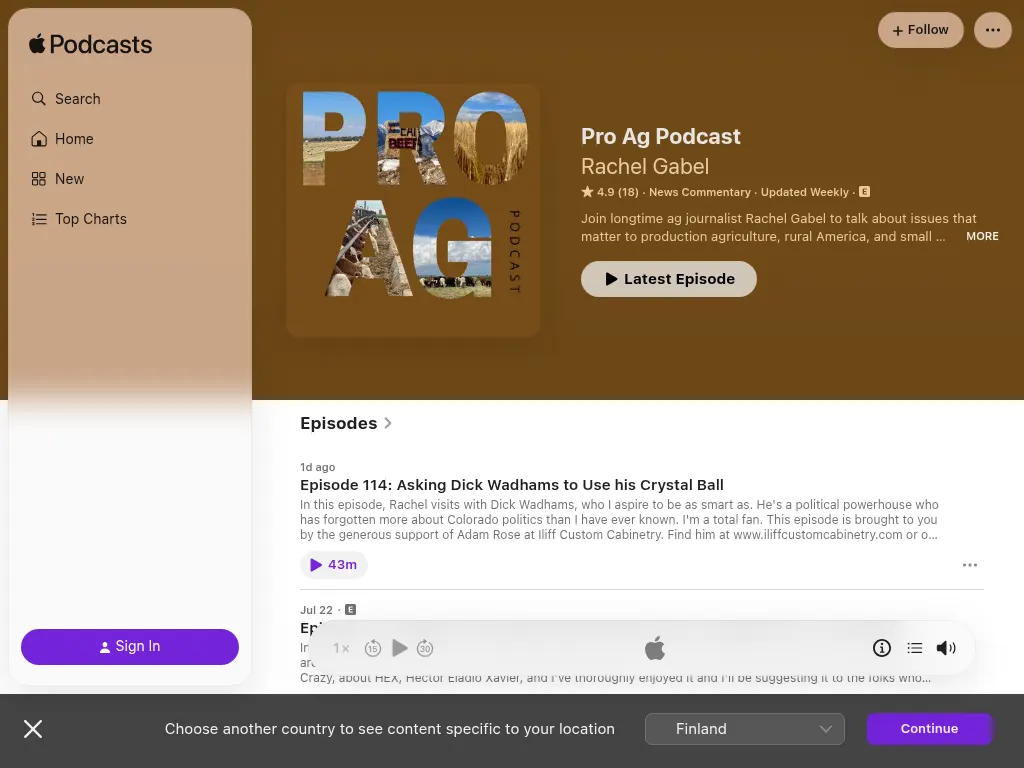Adjust volume with speaker icon
The image size is (1024, 768).
pos(946,648)
